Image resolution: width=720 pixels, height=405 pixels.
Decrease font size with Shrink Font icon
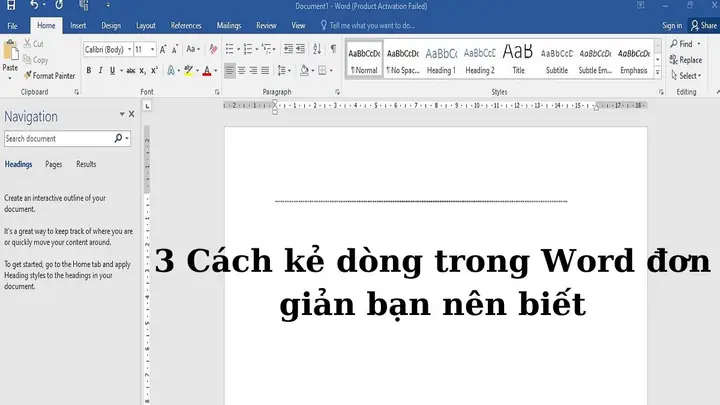tap(175, 50)
